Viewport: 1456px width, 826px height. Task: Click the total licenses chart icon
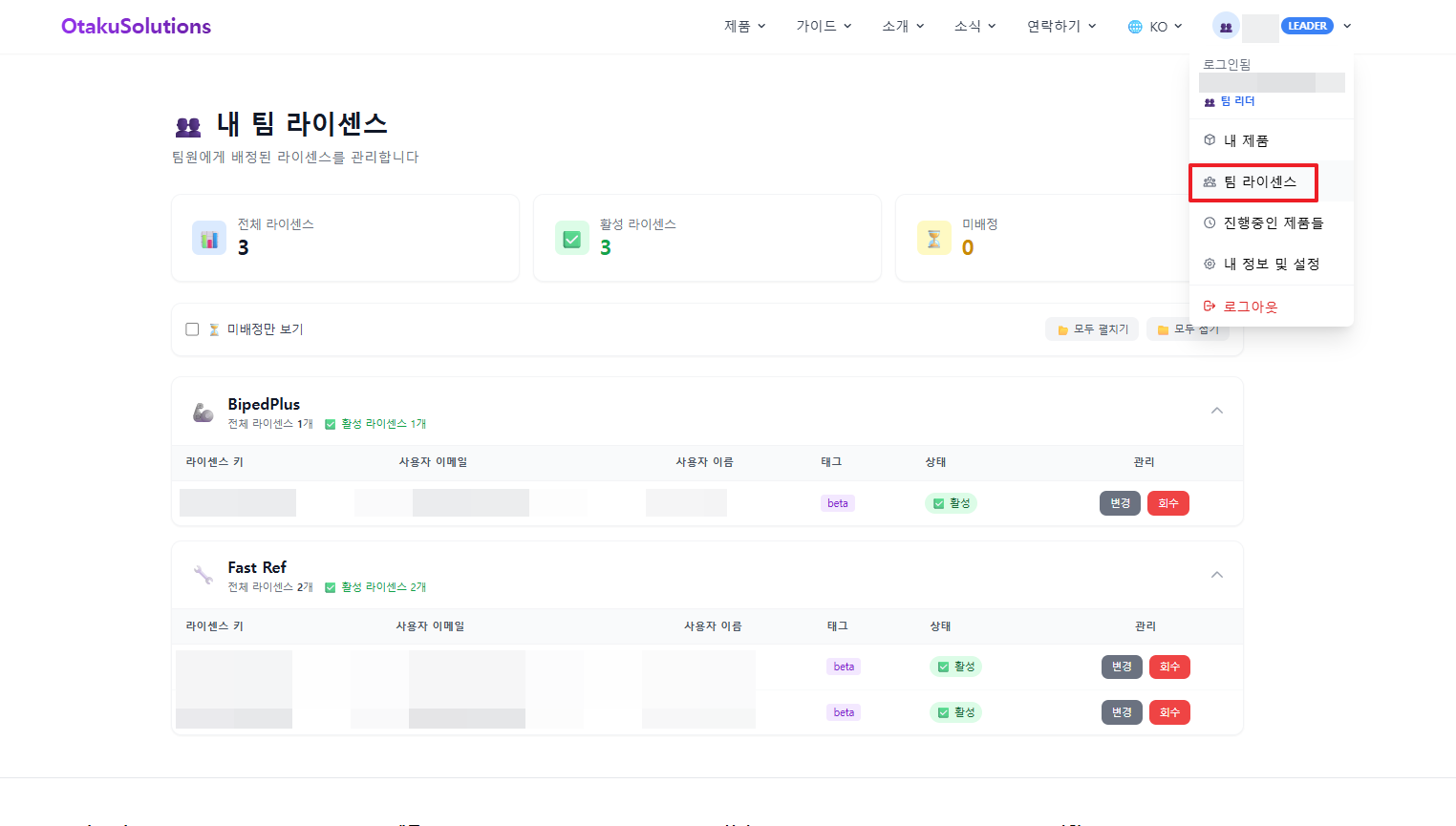coord(209,239)
